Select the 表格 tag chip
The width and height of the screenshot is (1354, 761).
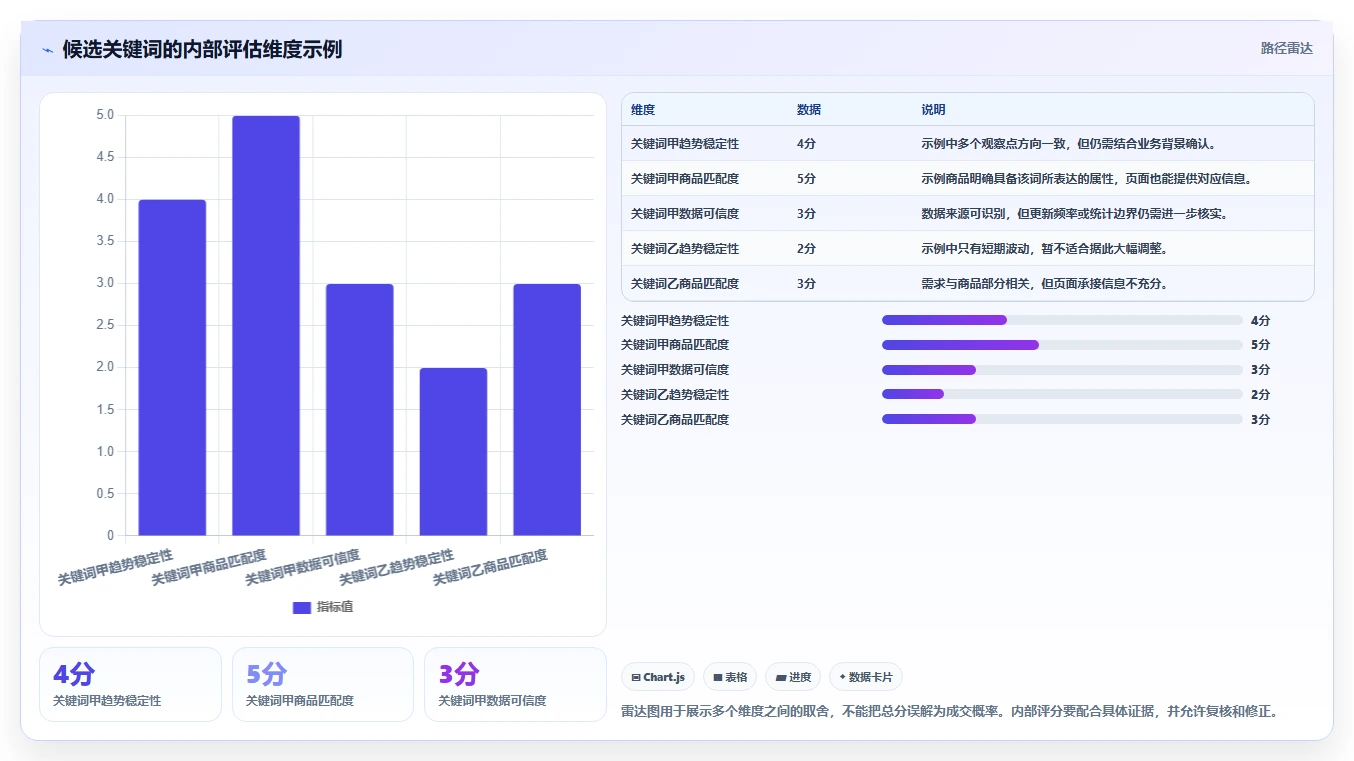tap(730, 677)
